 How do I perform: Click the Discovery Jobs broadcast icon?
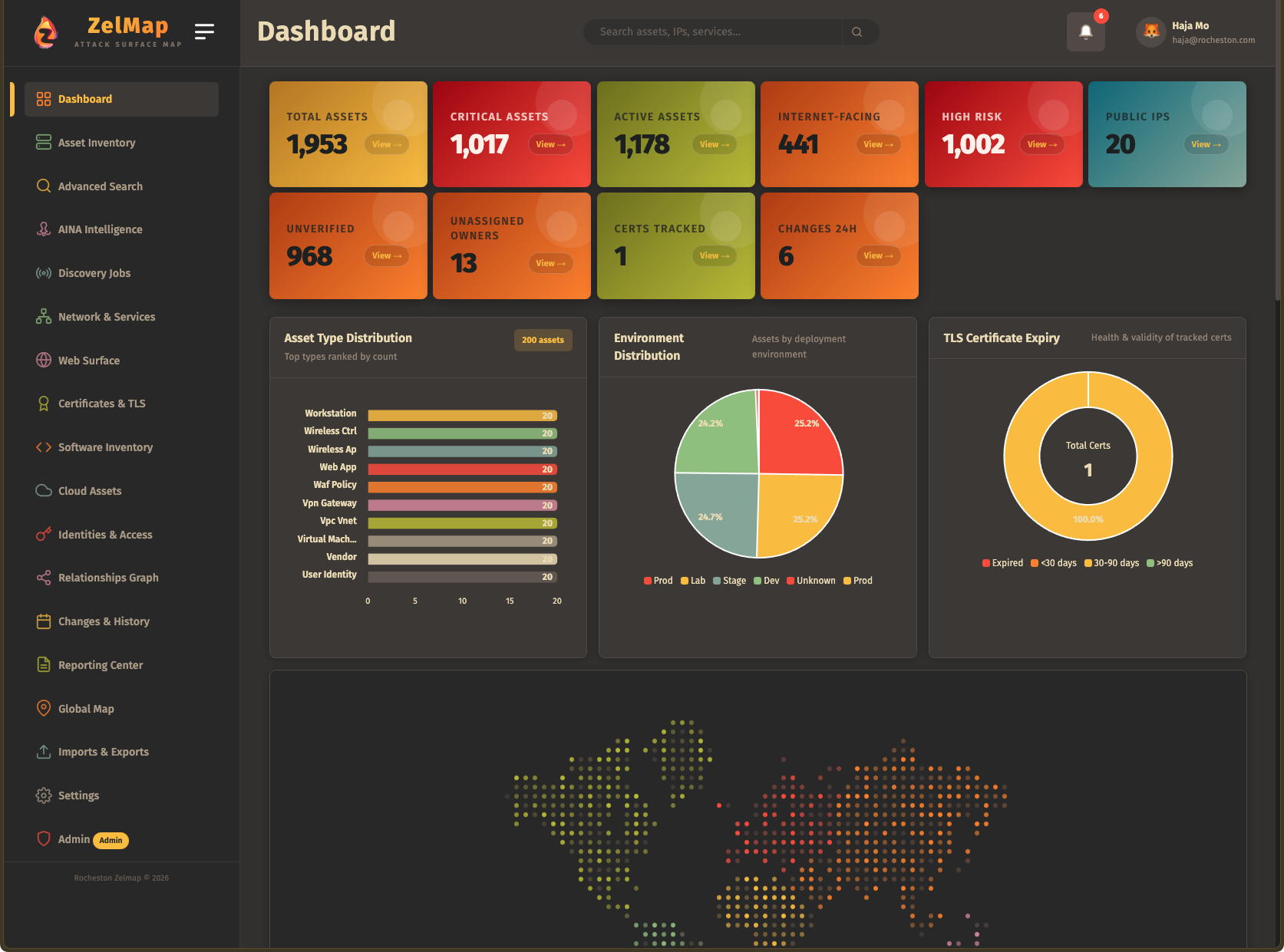44,273
